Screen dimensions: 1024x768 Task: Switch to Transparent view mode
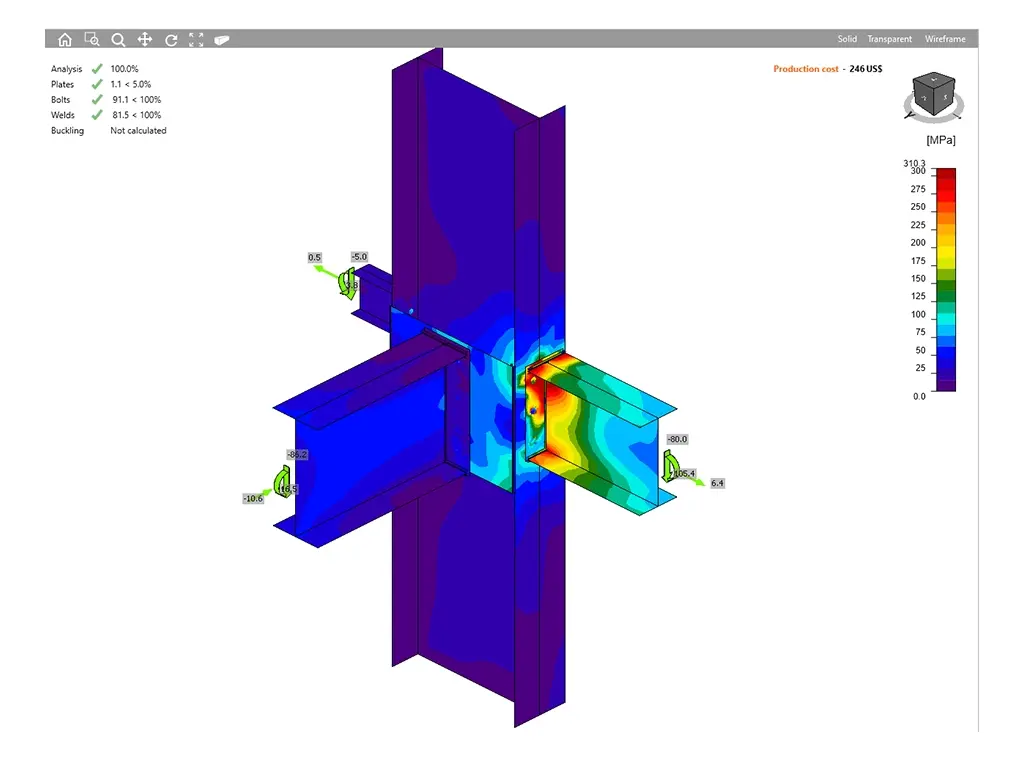tap(889, 39)
